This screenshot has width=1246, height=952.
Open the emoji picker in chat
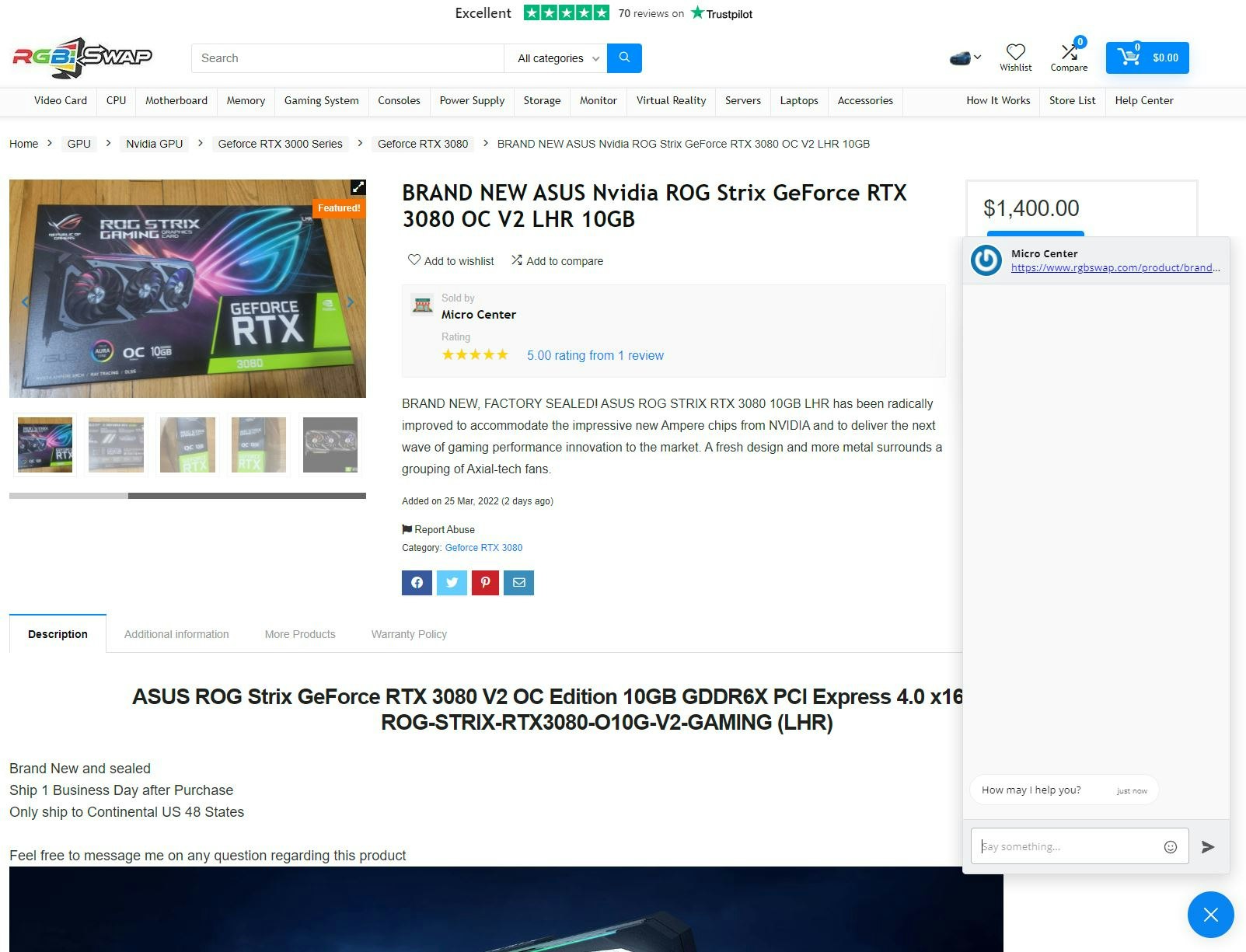pyautogui.click(x=1171, y=847)
